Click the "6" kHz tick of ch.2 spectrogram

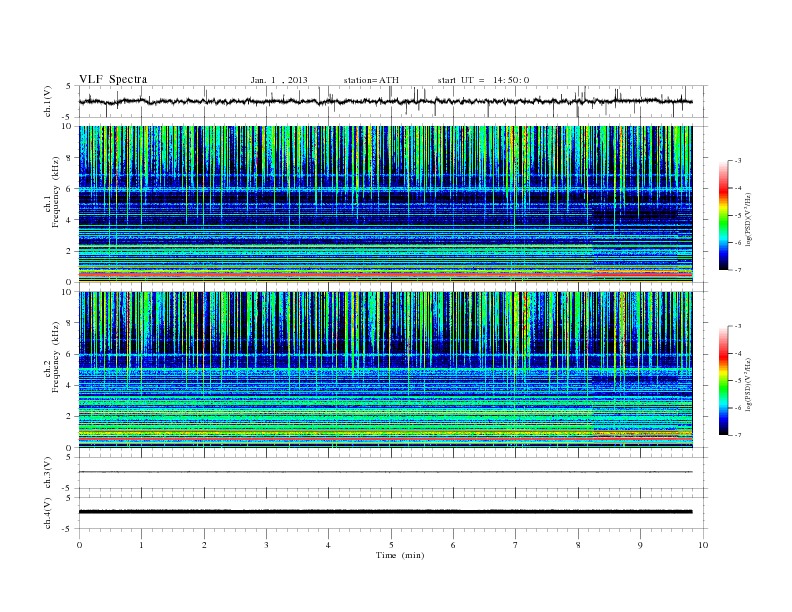pyautogui.click(x=70, y=354)
